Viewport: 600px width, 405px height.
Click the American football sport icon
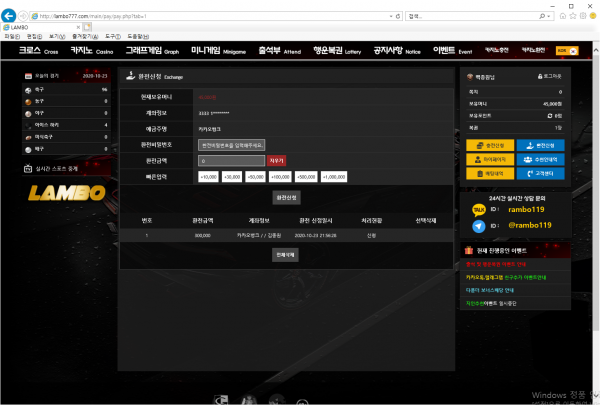tap(28, 137)
